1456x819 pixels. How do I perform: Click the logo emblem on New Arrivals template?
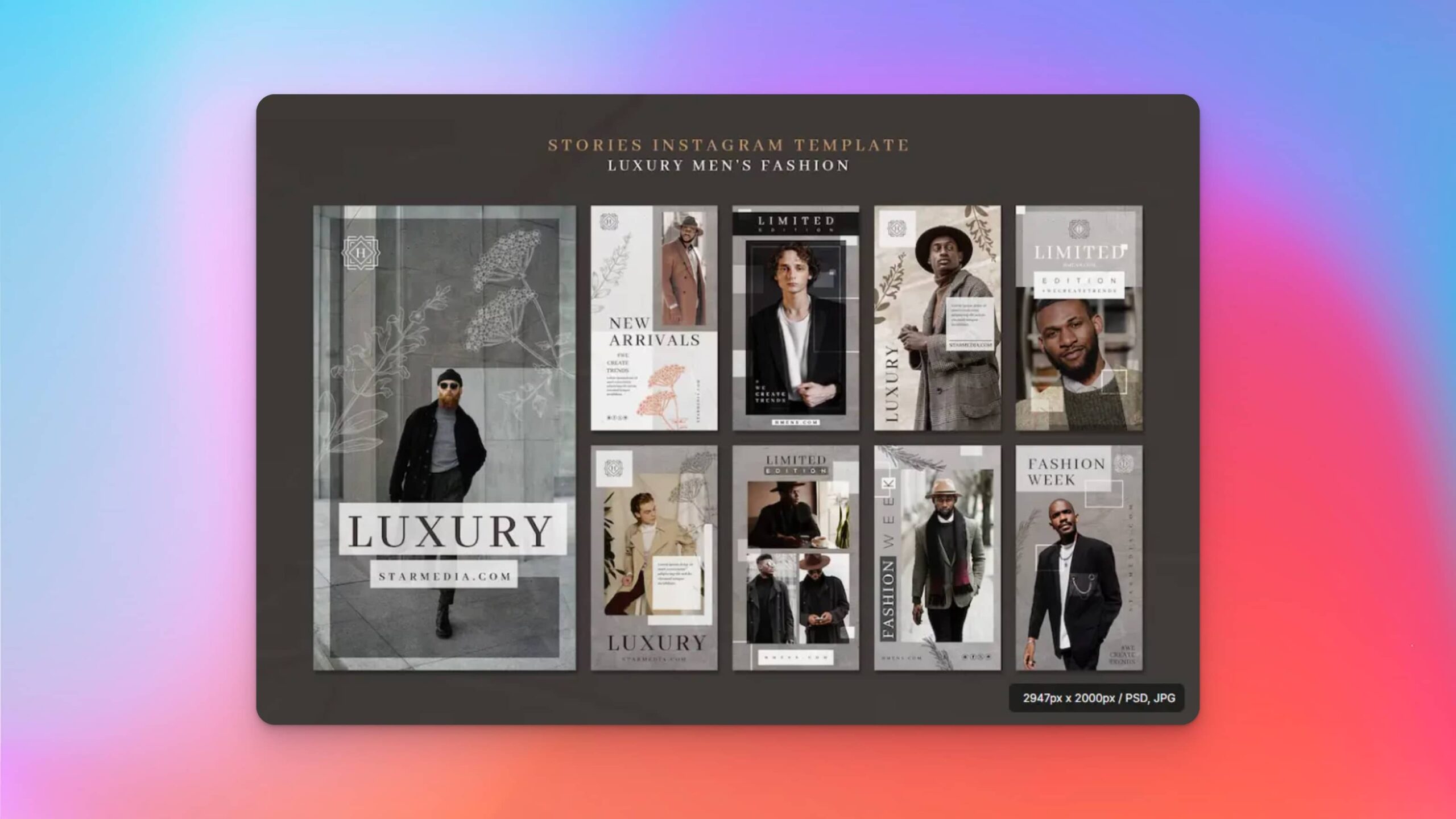pos(609,222)
